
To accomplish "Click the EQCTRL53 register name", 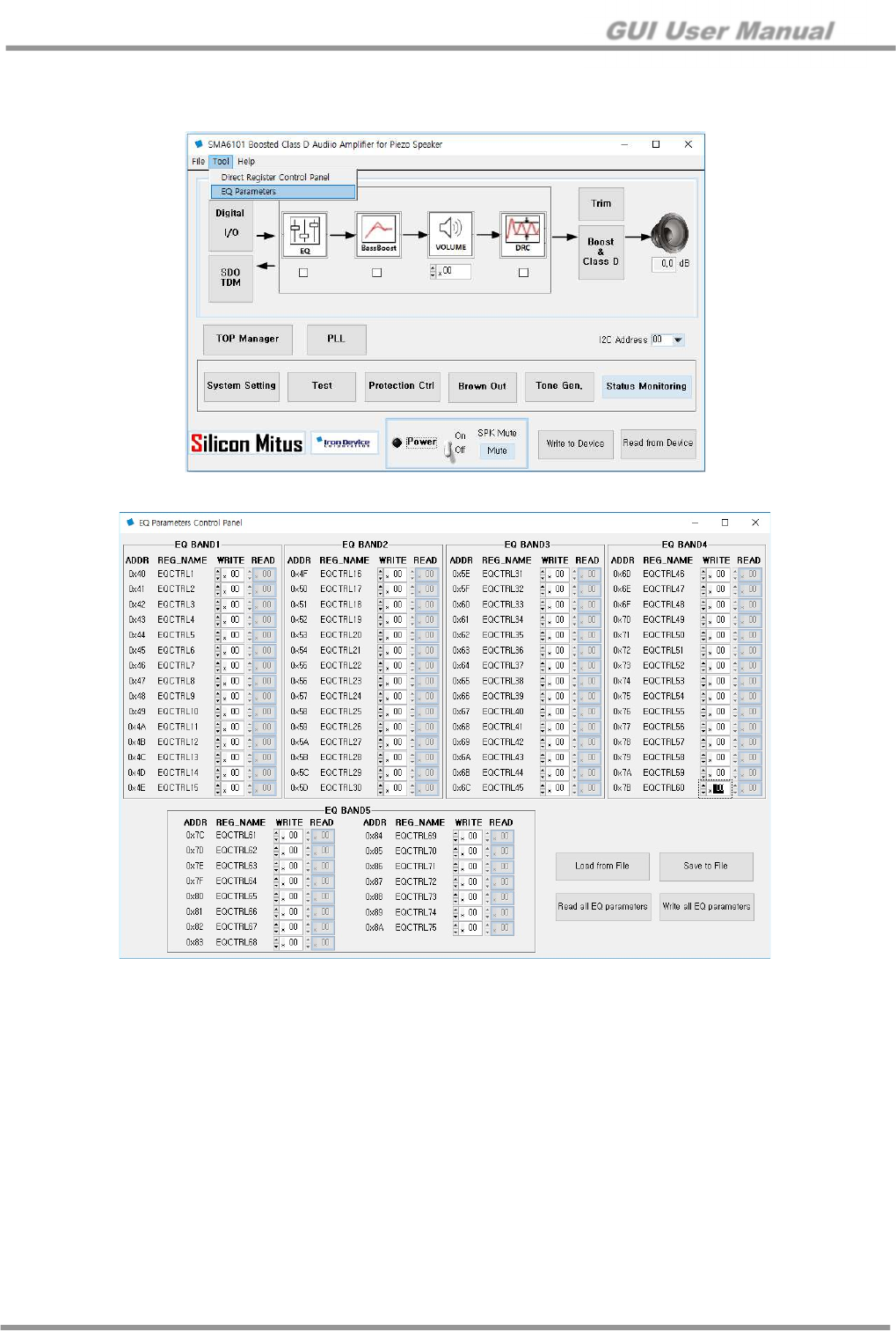I will (x=664, y=681).
